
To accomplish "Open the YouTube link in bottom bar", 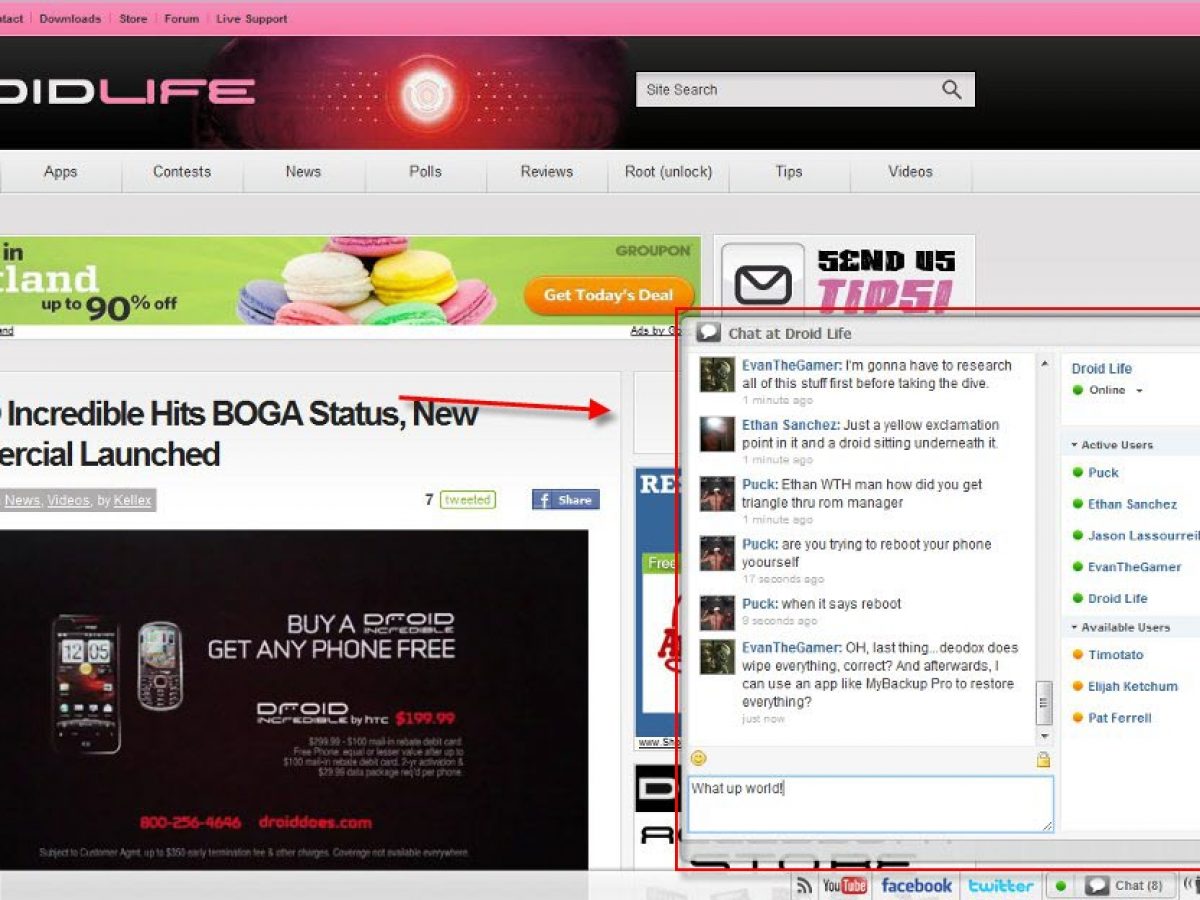I will coord(845,885).
